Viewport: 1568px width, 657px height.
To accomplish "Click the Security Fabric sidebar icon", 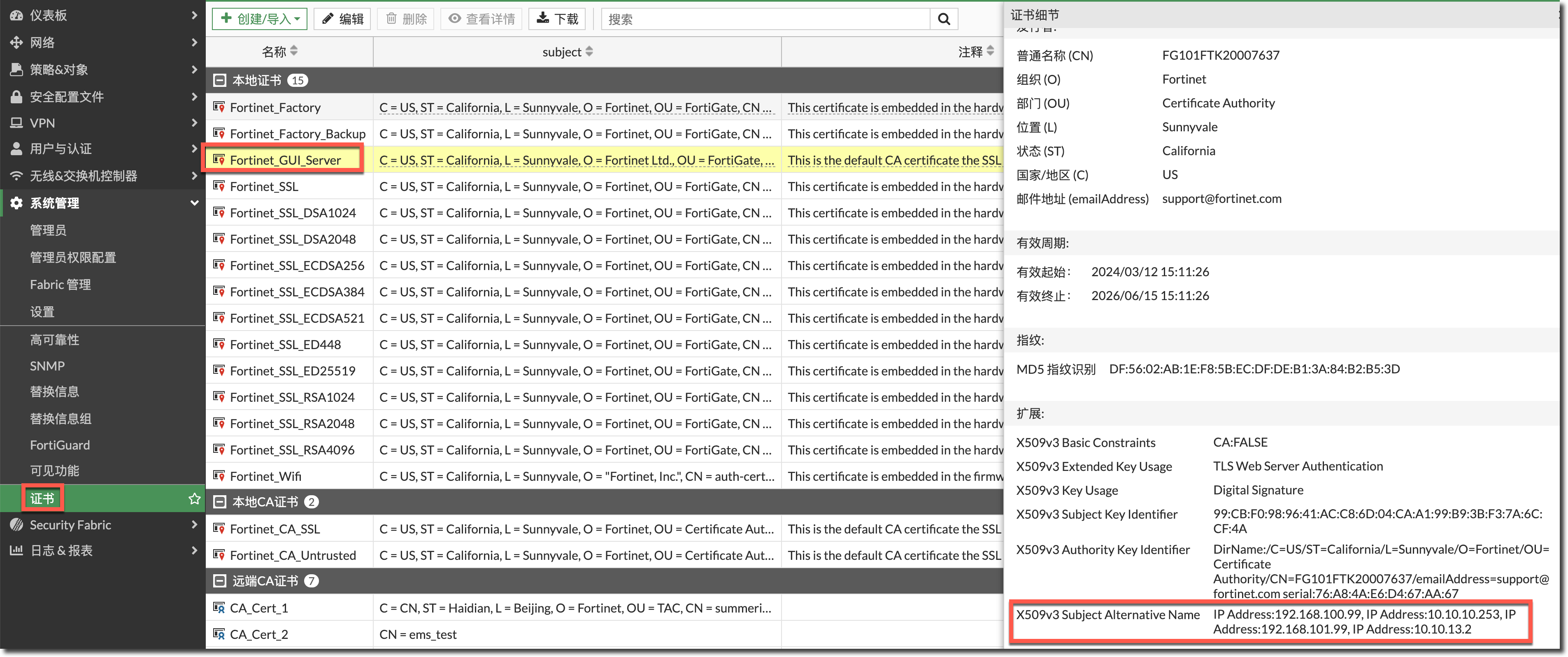I will coord(16,525).
